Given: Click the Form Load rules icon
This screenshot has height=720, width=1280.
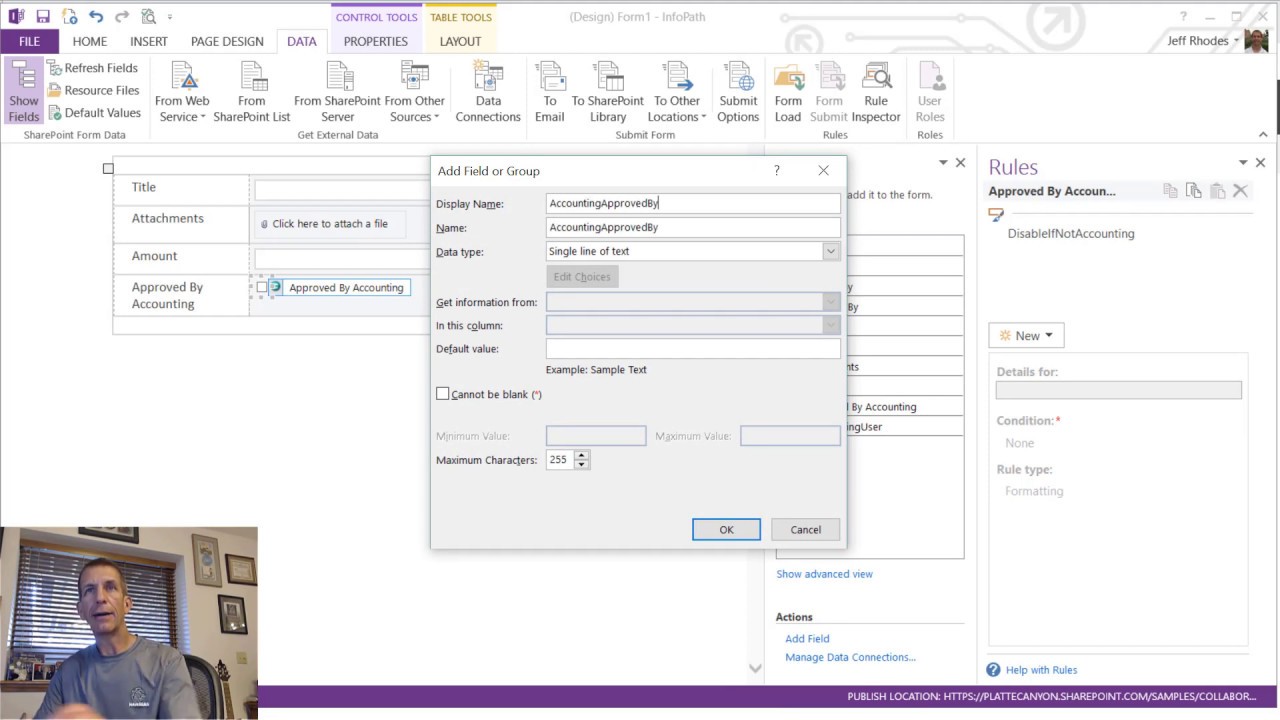Looking at the screenshot, I should click(788, 92).
